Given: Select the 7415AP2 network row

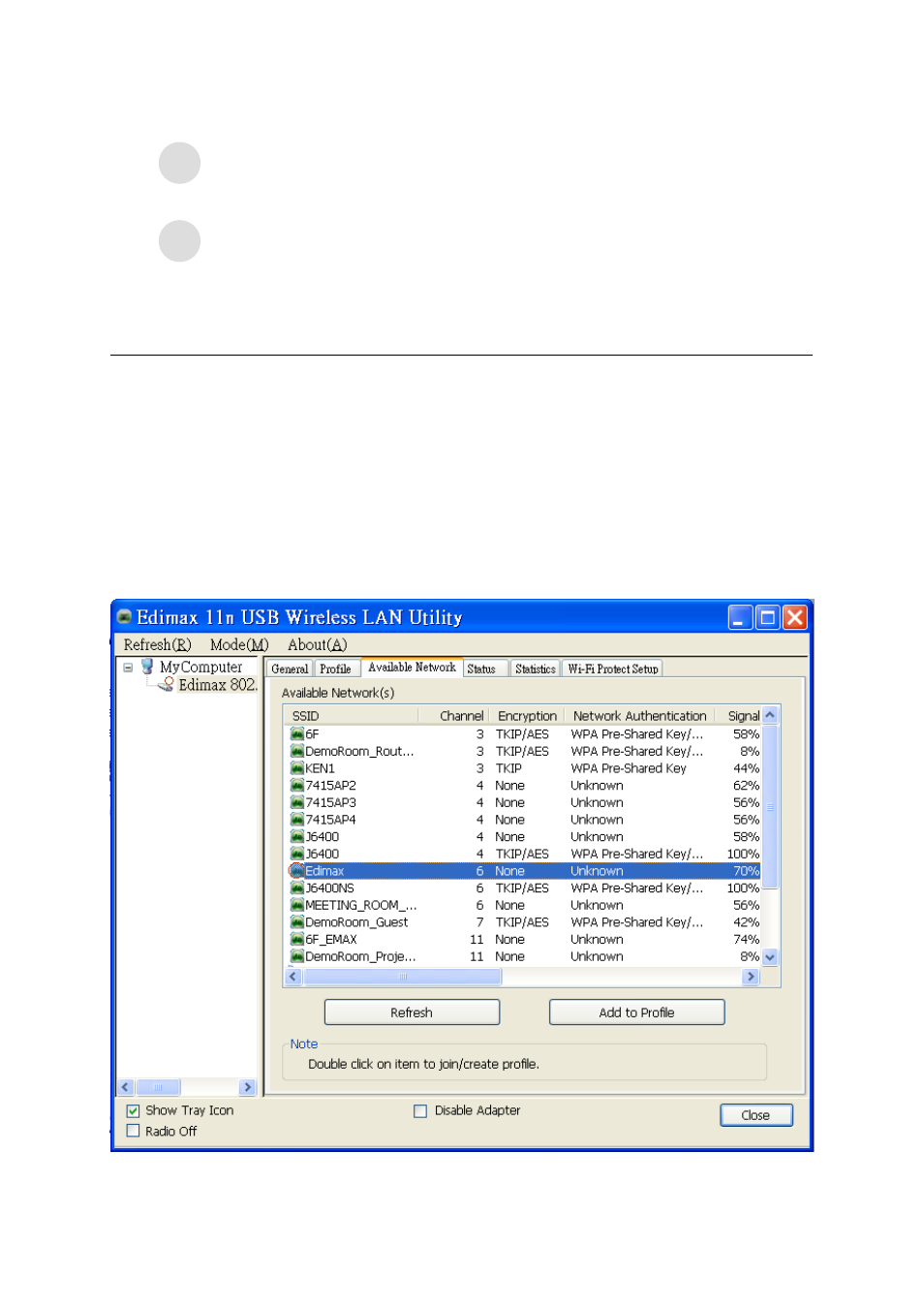Looking at the screenshot, I should [524, 786].
